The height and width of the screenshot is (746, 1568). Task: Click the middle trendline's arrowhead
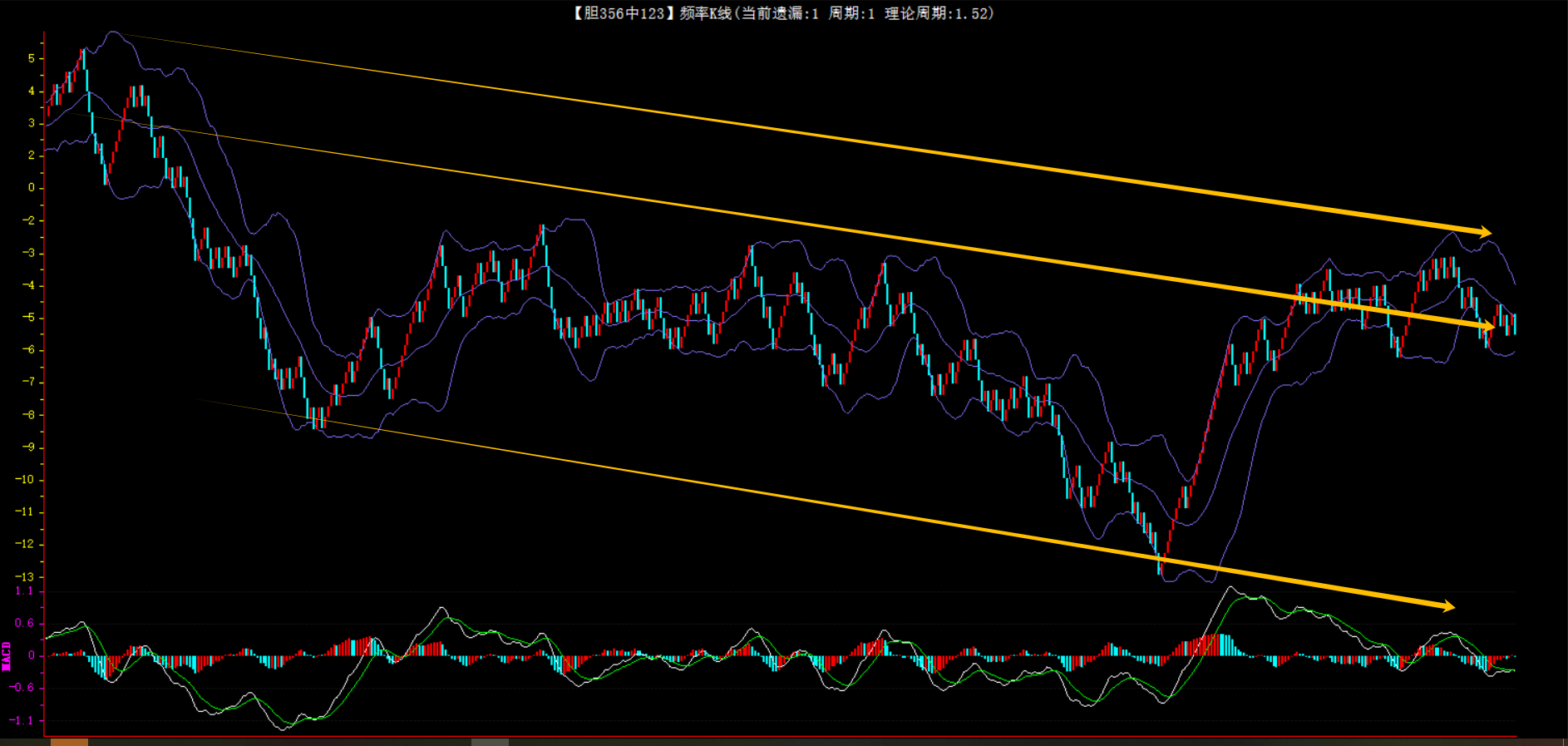click(x=1487, y=327)
